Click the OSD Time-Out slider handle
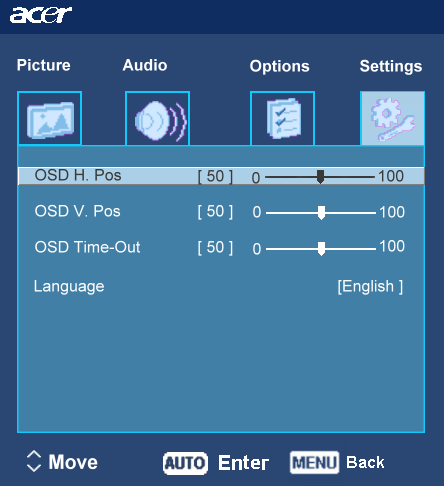Viewport: 444px width, 486px height. tap(321, 249)
